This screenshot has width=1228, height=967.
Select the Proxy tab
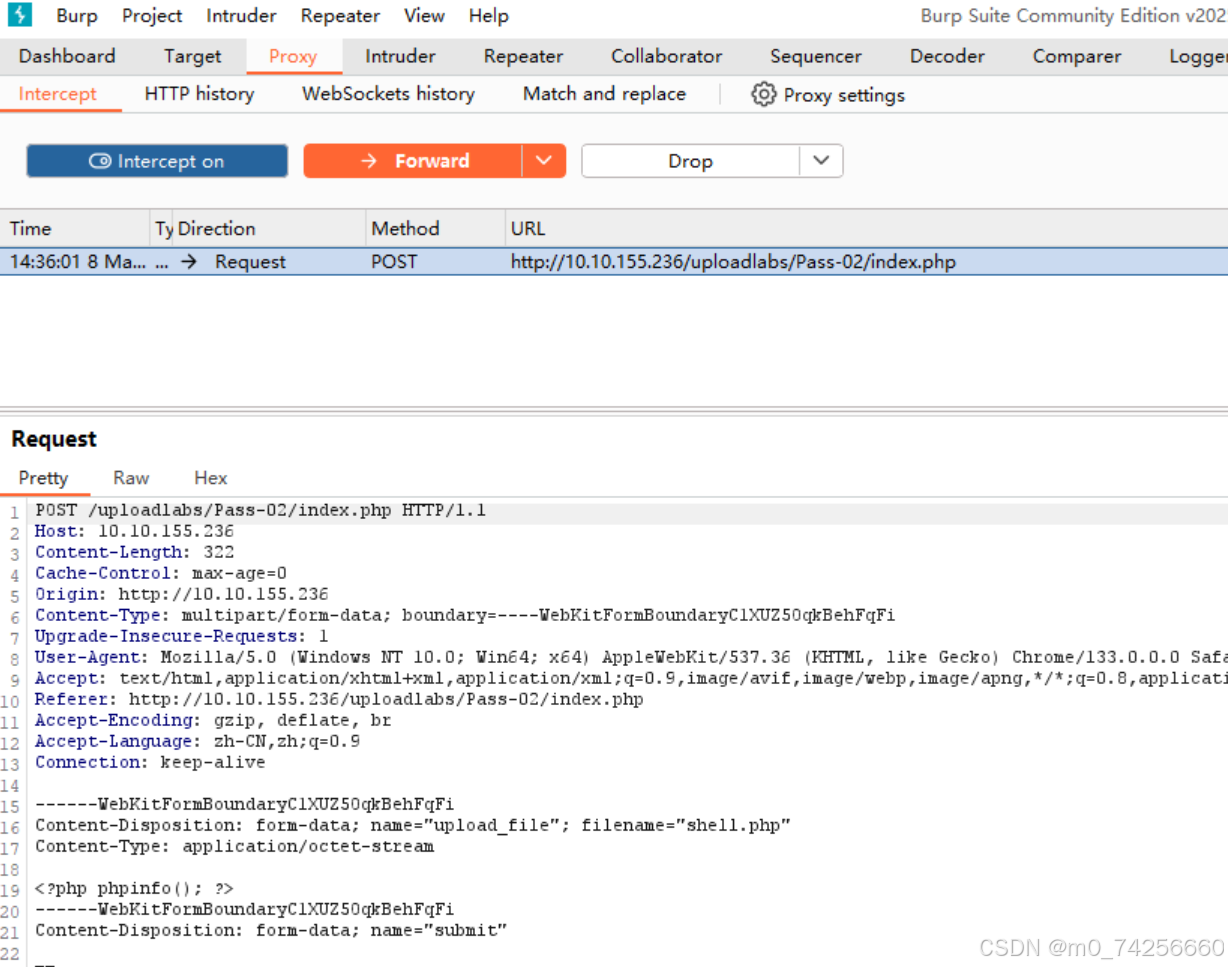(293, 56)
